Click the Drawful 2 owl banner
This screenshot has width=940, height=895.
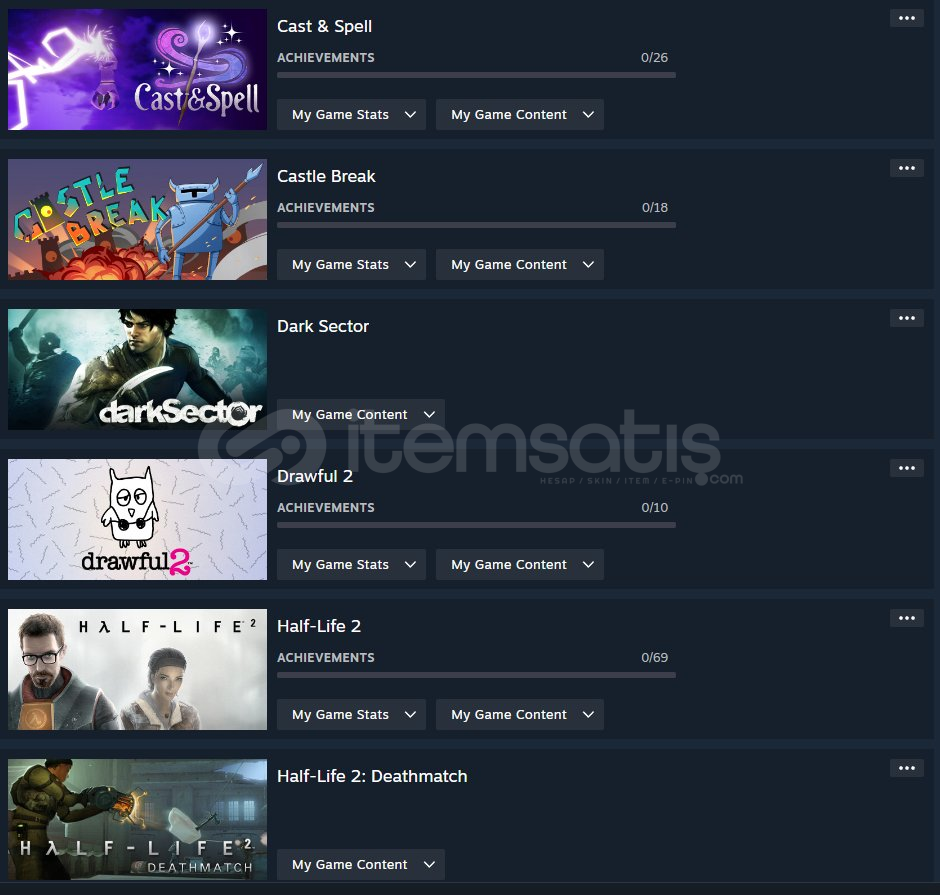(137, 519)
